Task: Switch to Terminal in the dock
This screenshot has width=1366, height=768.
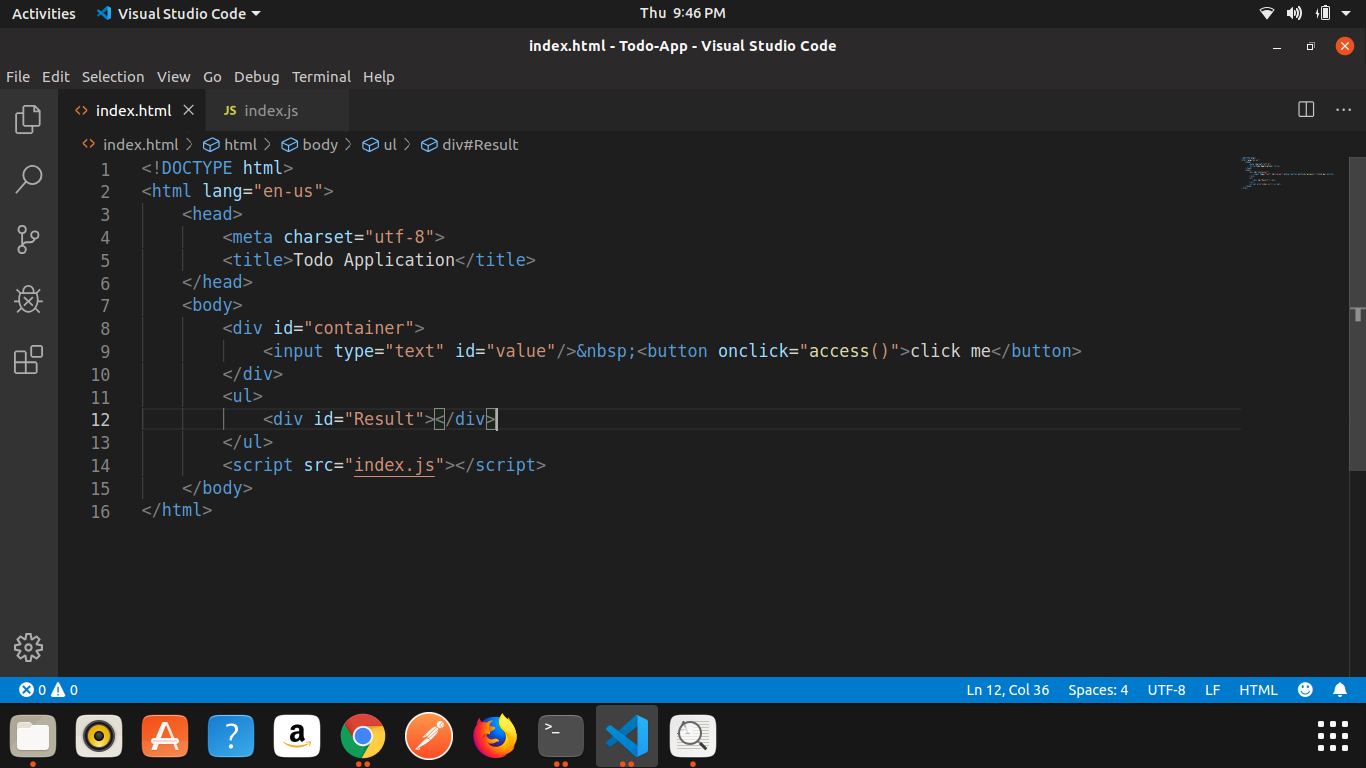Action: click(561, 737)
